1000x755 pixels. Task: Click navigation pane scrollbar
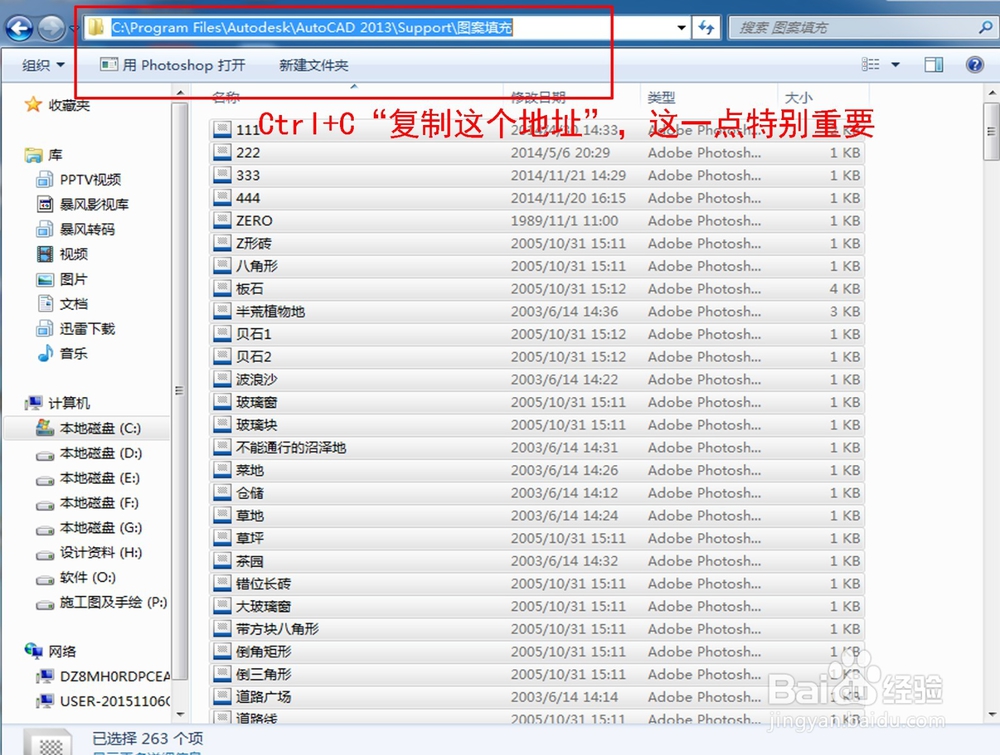pos(179,390)
